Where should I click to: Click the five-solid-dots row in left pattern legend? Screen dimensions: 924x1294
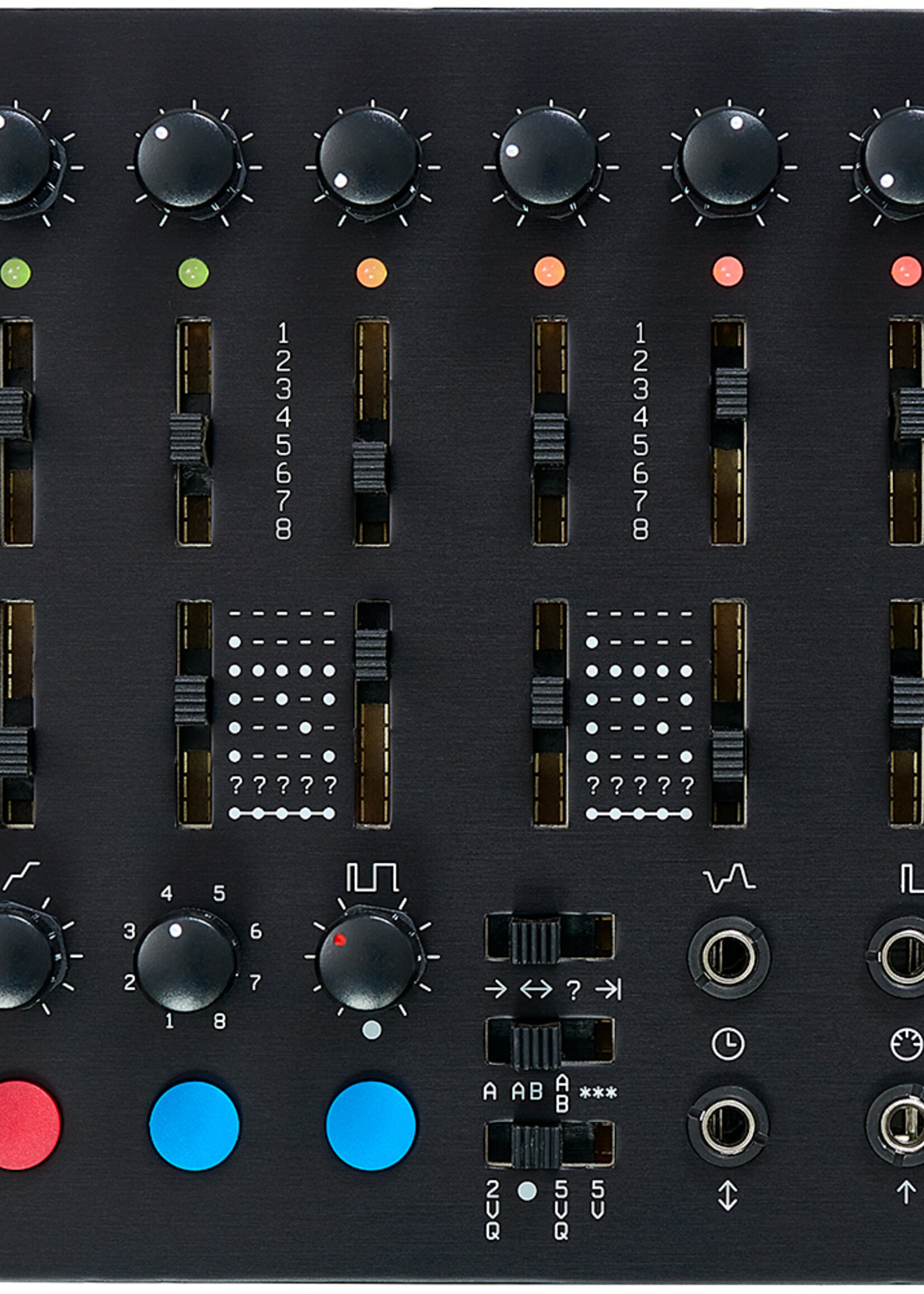click(x=282, y=671)
